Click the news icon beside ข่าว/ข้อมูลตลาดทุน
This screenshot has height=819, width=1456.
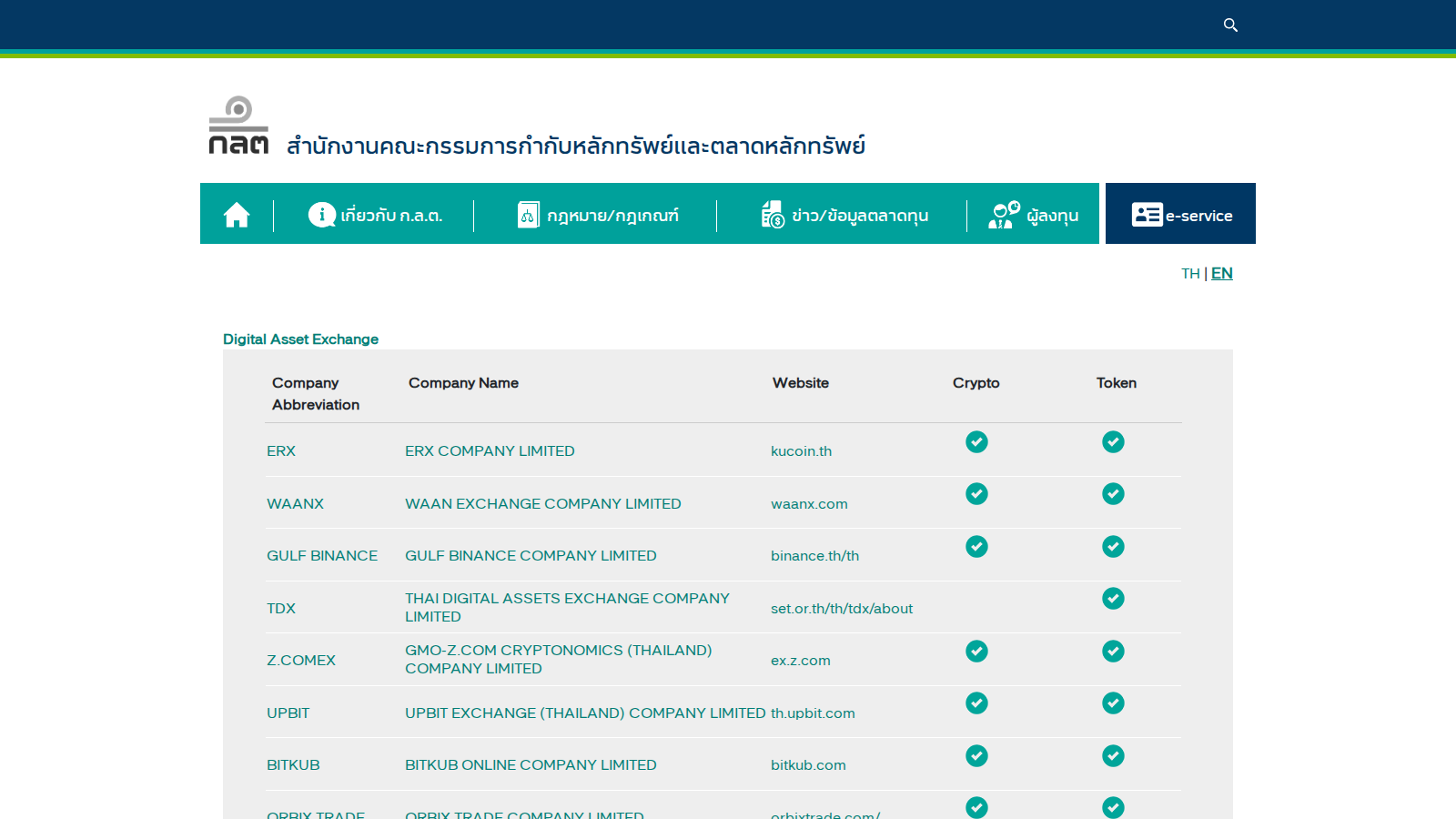773,215
